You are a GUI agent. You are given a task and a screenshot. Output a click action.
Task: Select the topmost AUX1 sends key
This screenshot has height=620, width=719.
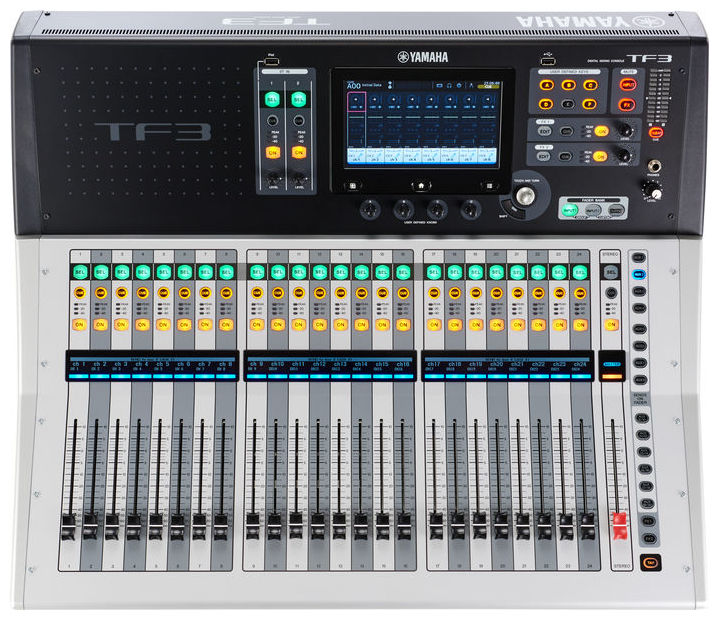click(638, 257)
